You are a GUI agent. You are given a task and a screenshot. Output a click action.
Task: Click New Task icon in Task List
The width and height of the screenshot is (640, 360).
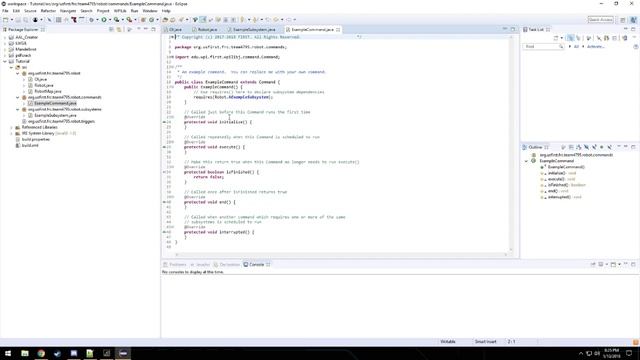(x=556, y=38)
